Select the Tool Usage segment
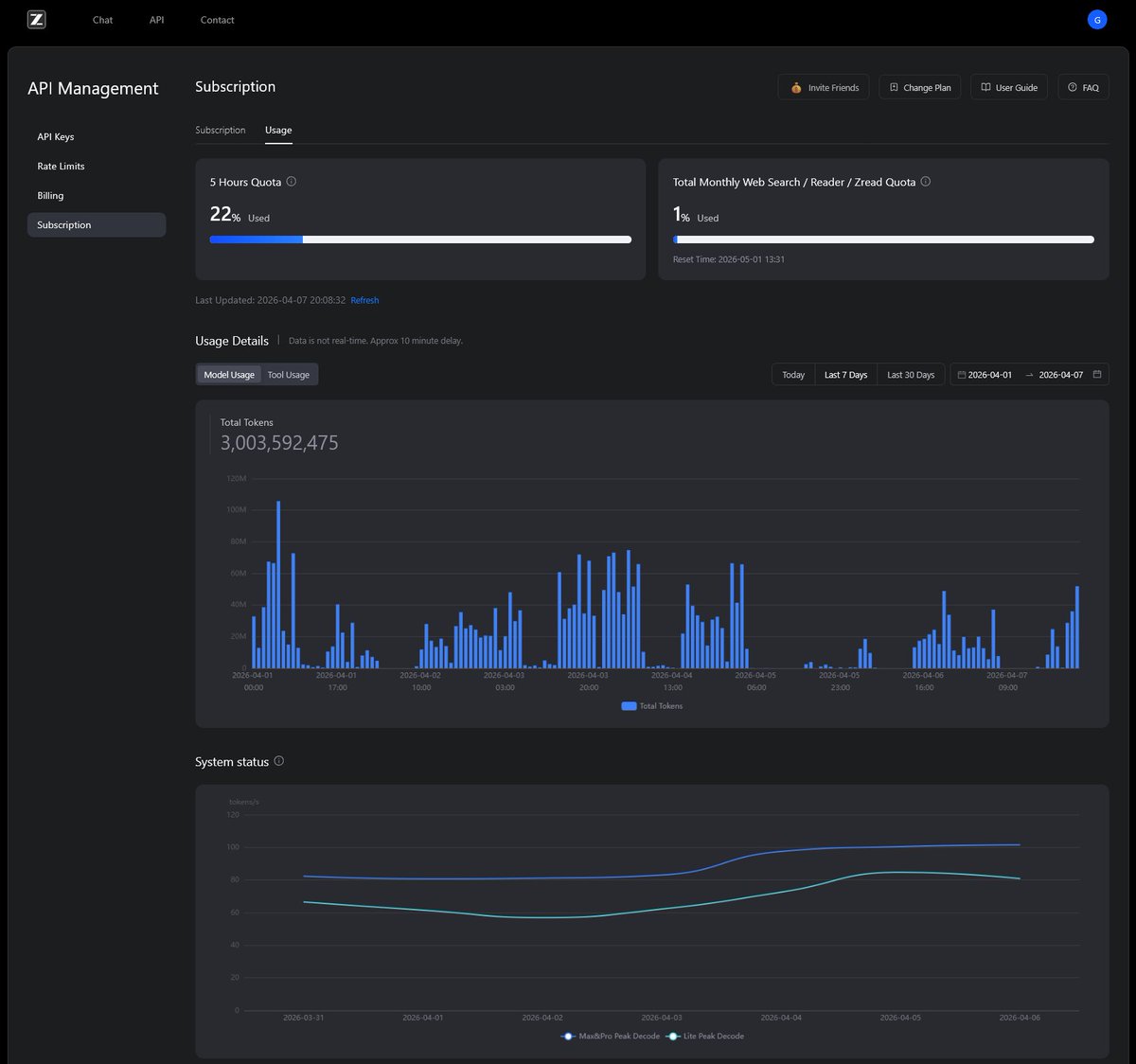Viewport: 1136px width, 1064px height. tap(289, 375)
